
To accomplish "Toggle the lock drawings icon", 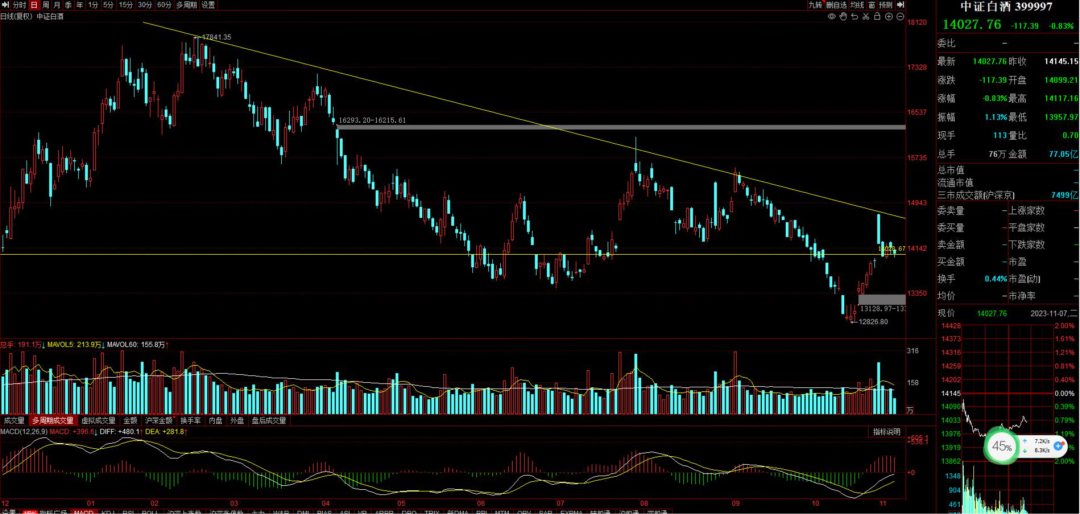I will pyautogui.click(x=877, y=17).
